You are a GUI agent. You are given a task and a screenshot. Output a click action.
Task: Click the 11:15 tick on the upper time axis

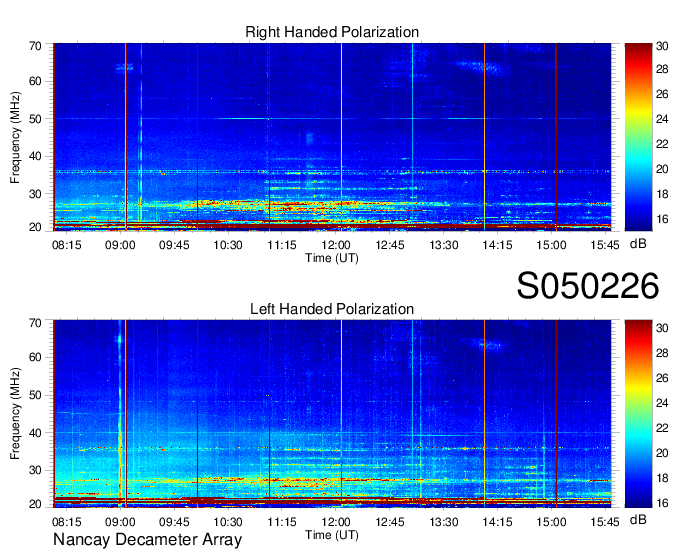(282, 245)
